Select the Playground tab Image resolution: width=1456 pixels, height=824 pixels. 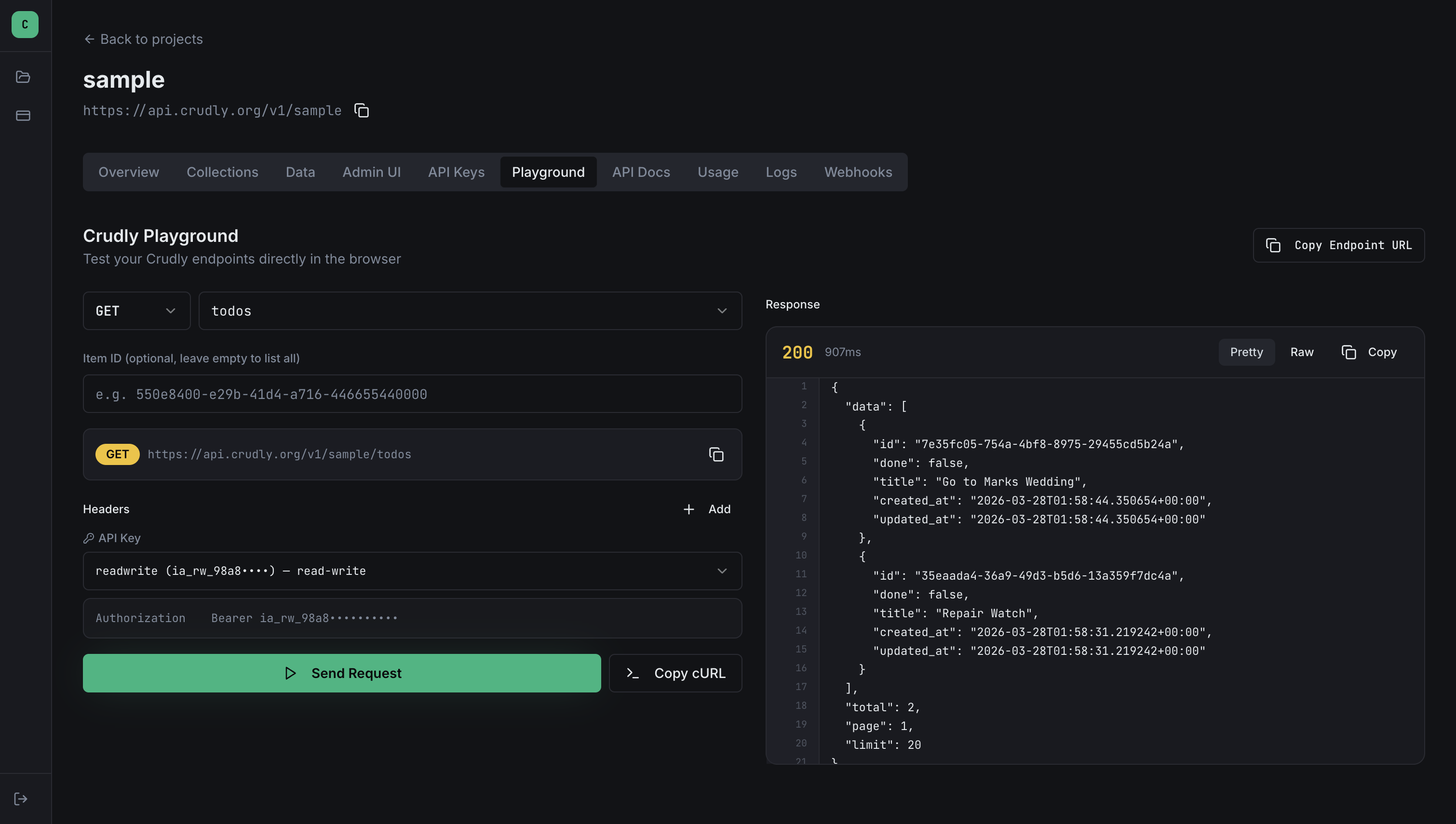coord(548,172)
